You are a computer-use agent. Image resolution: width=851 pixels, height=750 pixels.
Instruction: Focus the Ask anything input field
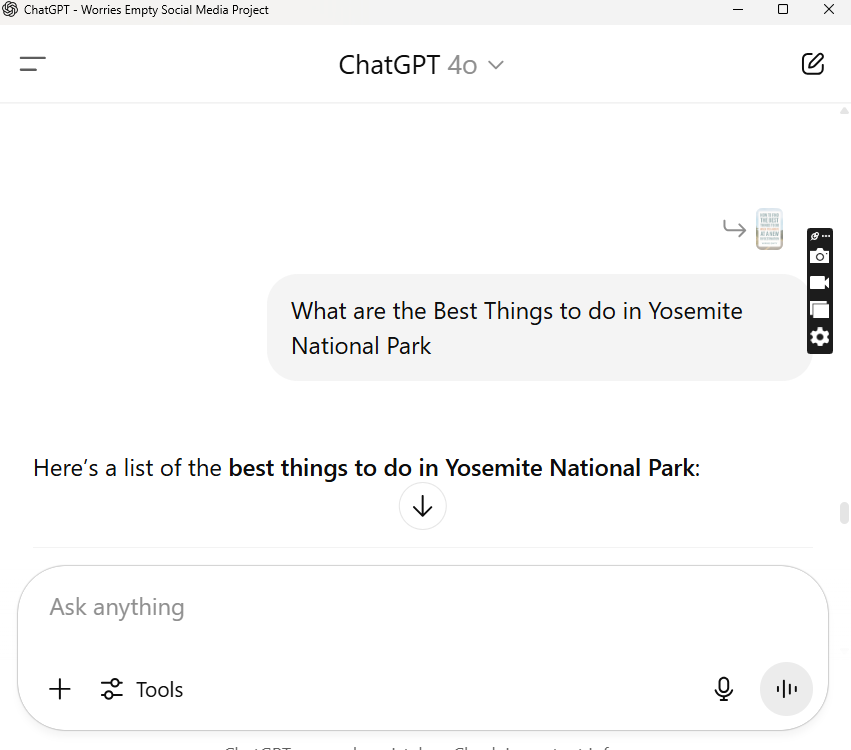(x=423, y=607)
